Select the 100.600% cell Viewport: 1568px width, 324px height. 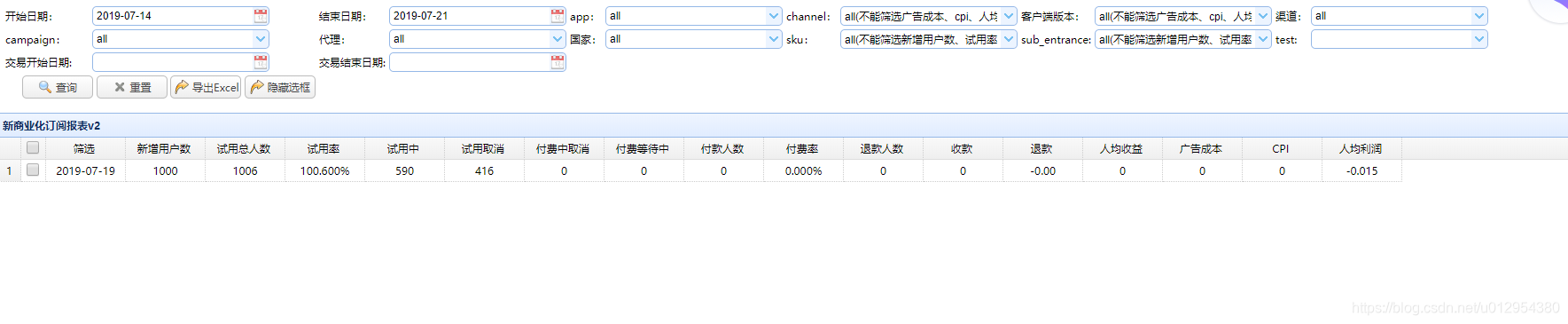[x=324, y=170]
